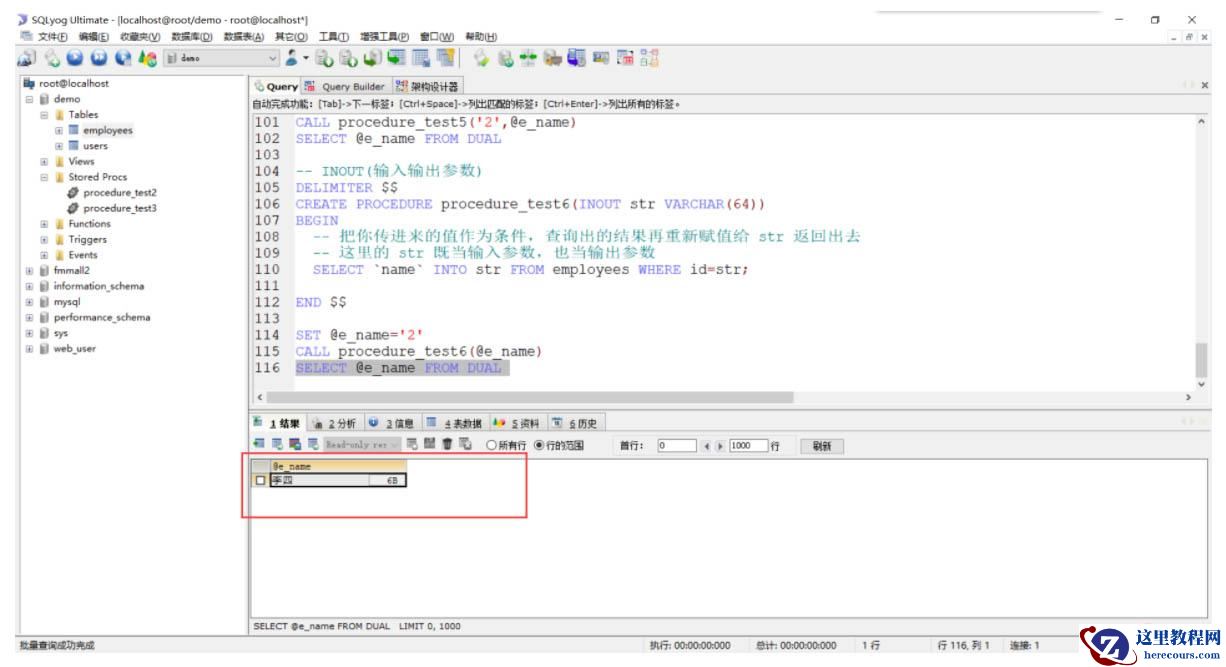1226x667 pixels.
Task: Click the procedure_test2 stored procedure icon
Action: click(x=73, y=192)
